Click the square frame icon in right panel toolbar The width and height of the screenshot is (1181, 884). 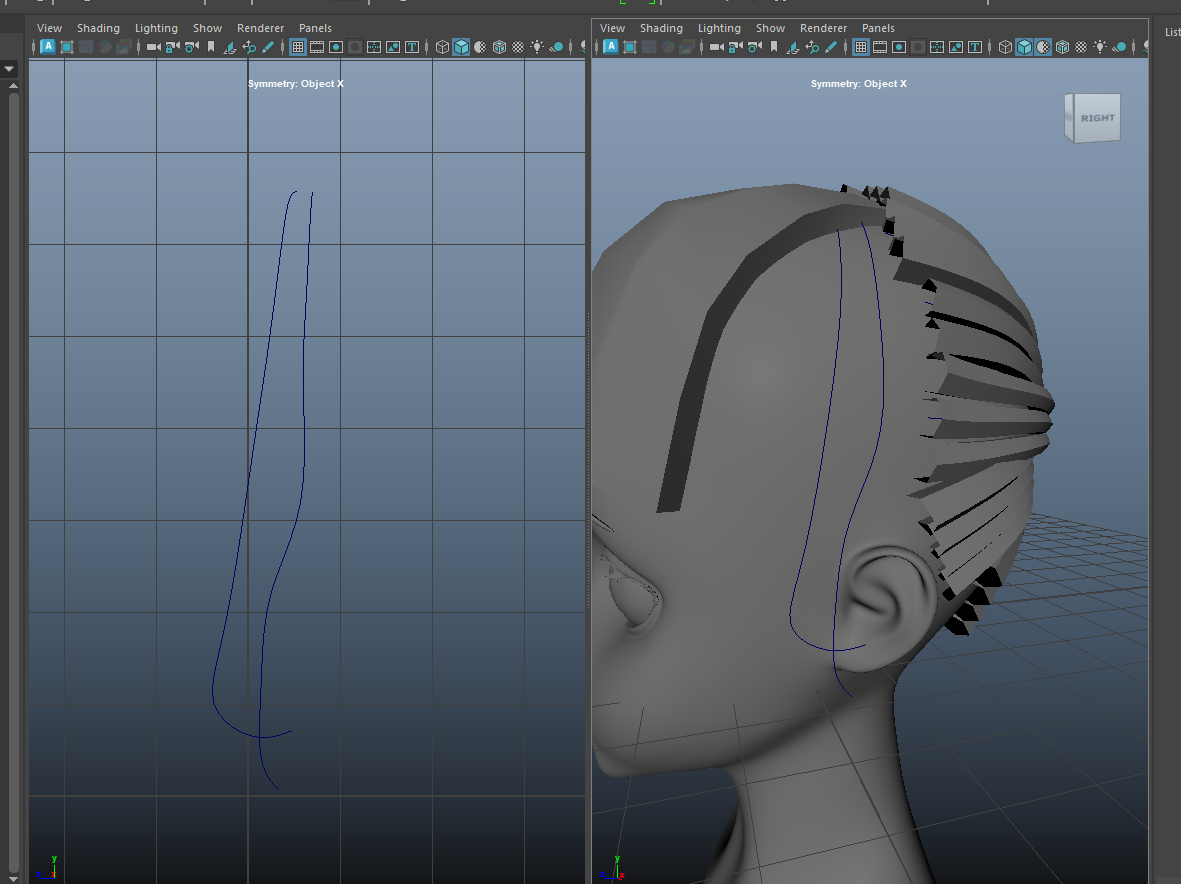pyautogui.click(x=630, y=47)
